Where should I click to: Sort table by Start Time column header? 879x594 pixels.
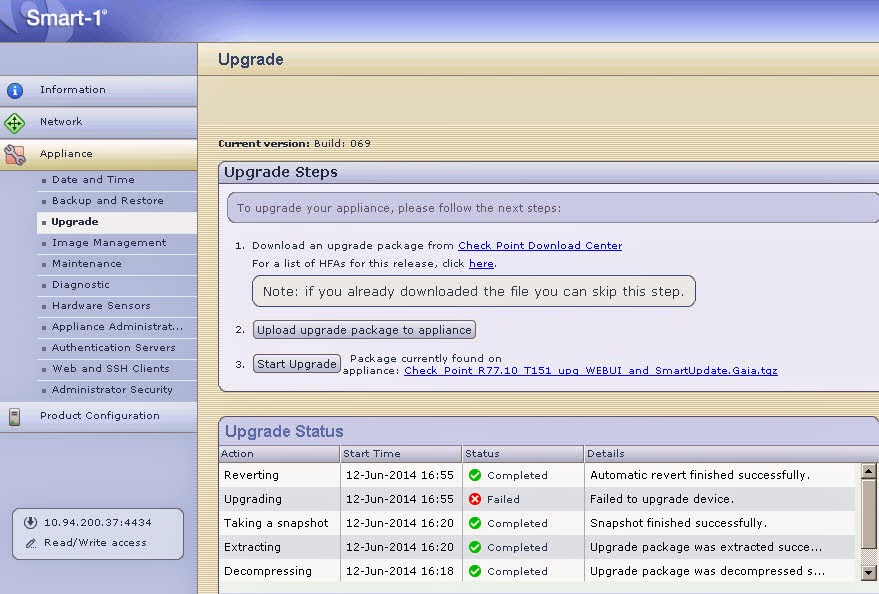pos(401,453)
